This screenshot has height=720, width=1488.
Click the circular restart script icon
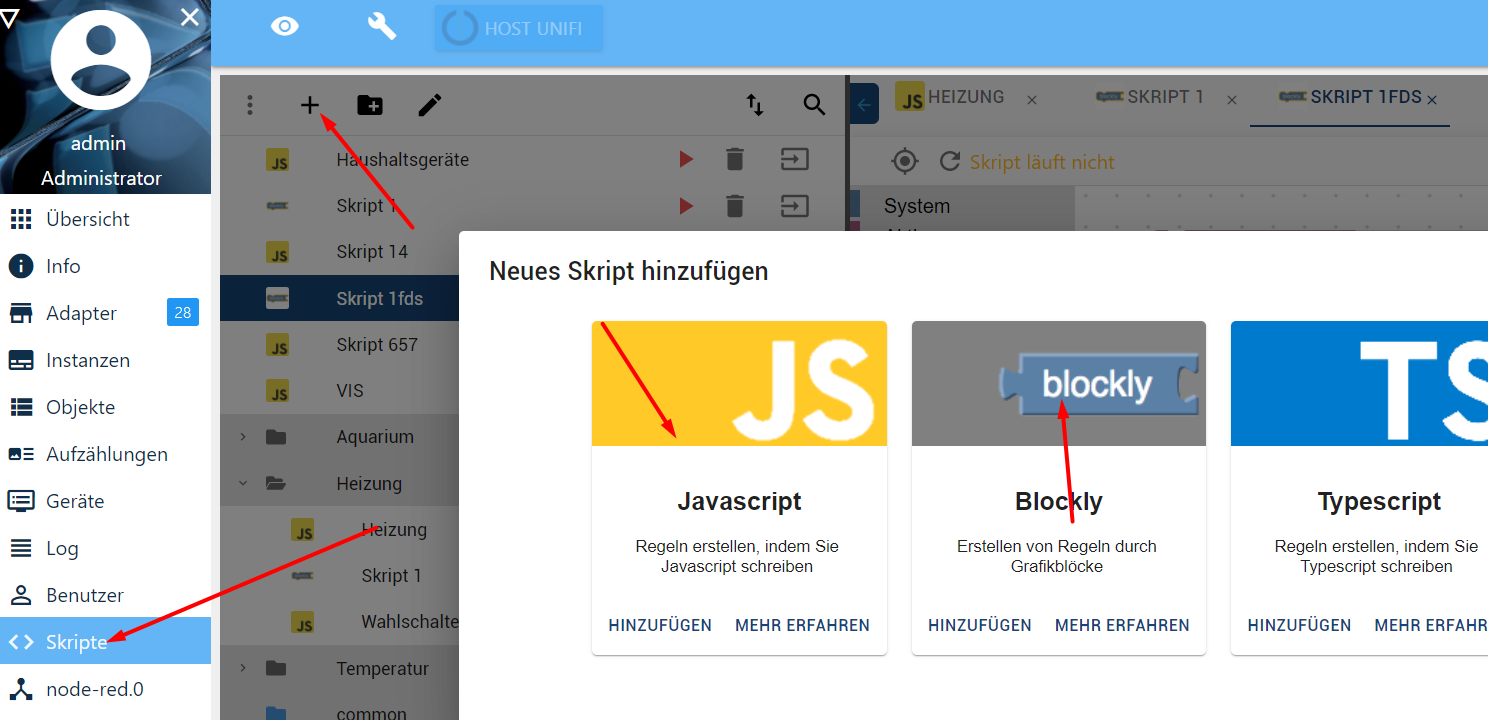pos(950,161)
